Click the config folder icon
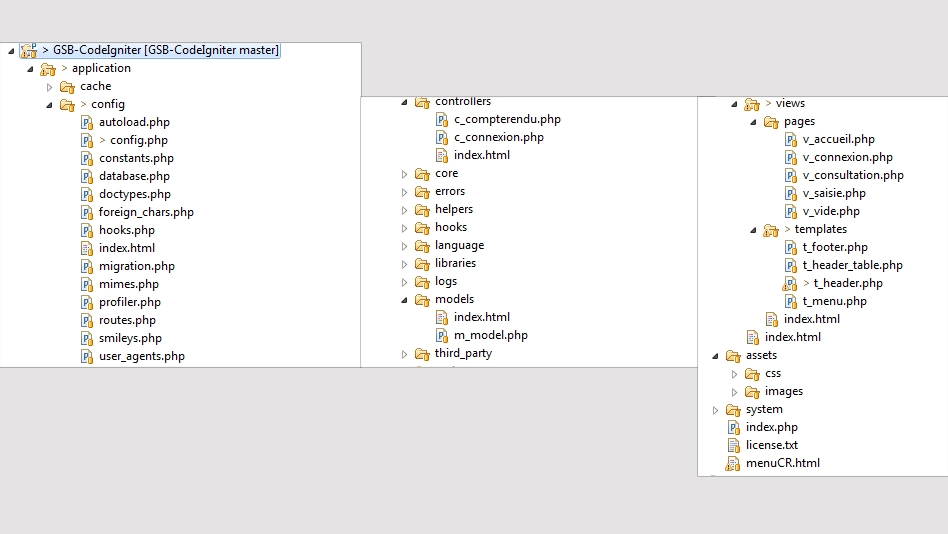 point(67,105)
